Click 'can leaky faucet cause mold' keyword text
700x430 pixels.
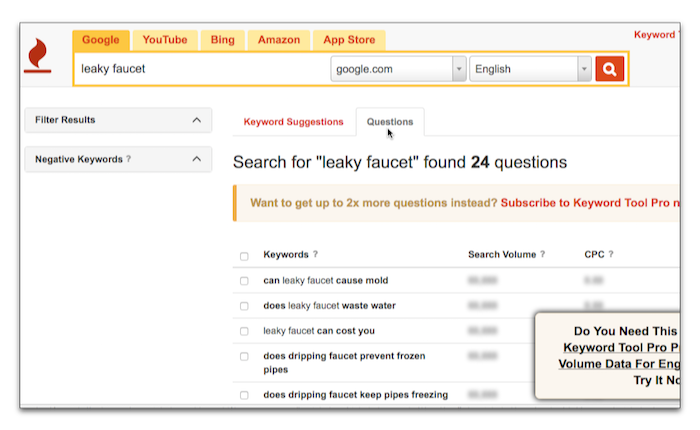coord(325,280)
